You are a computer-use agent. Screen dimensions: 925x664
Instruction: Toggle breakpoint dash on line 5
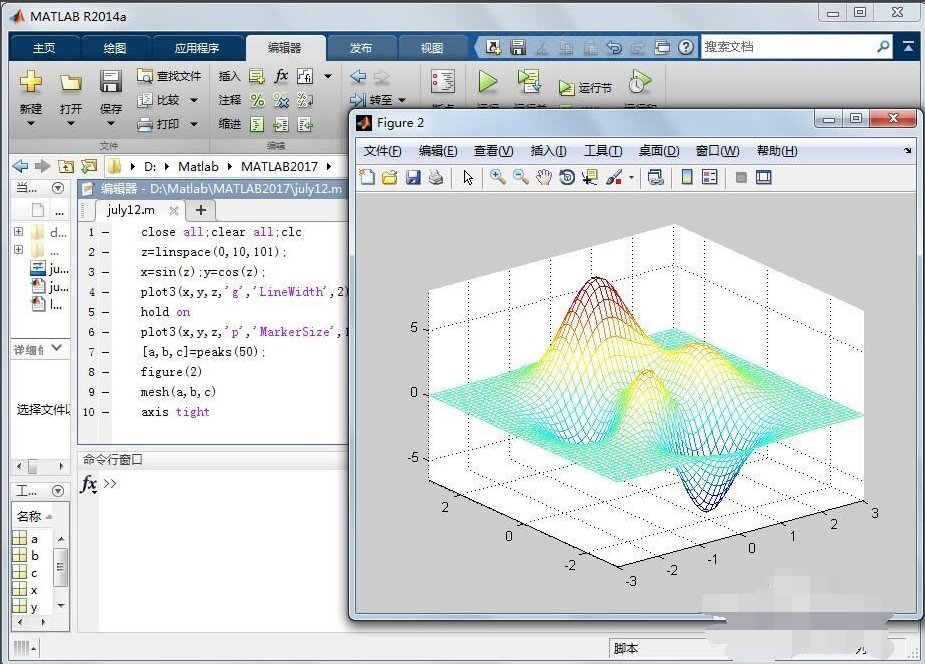point(105,312)
